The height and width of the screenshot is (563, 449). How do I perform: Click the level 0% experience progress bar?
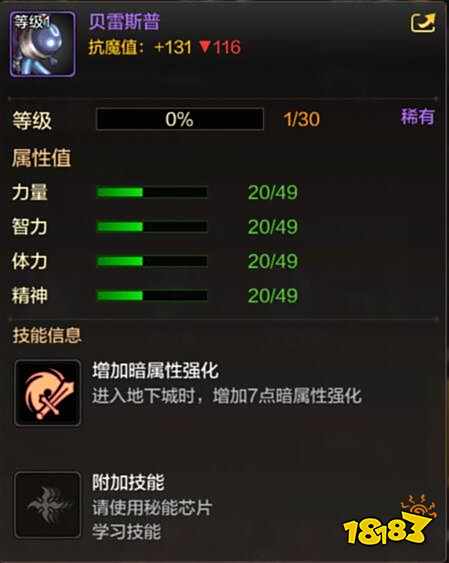[x=180, y=119]
